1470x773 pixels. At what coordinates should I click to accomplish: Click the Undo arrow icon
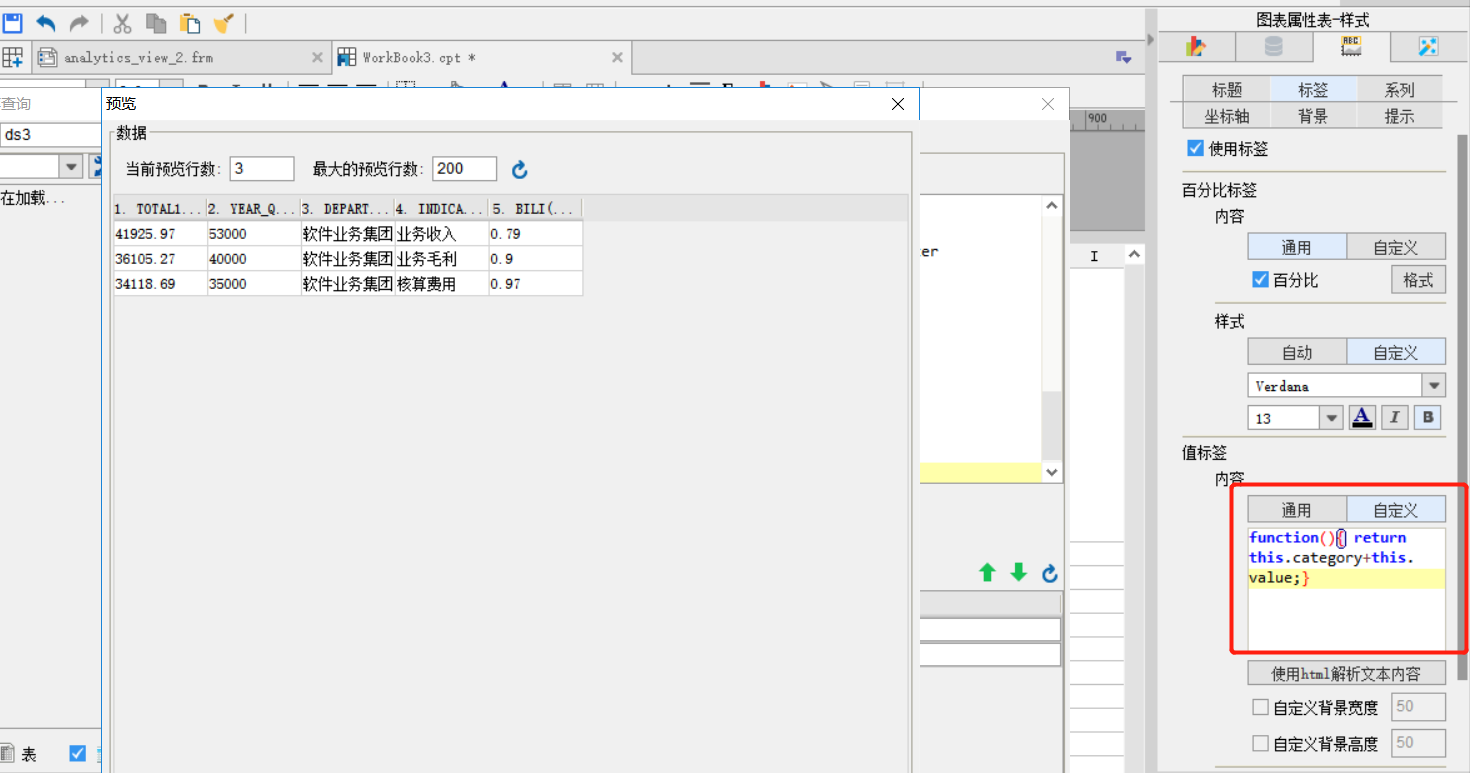pos(46,22)
